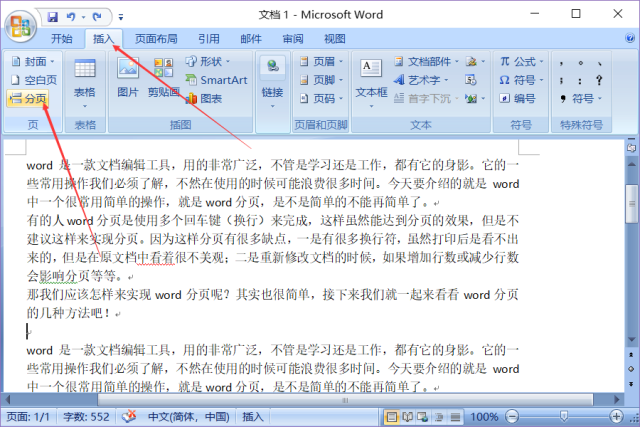
Task: Insert a blank page (空白页)
Action: 33,80
